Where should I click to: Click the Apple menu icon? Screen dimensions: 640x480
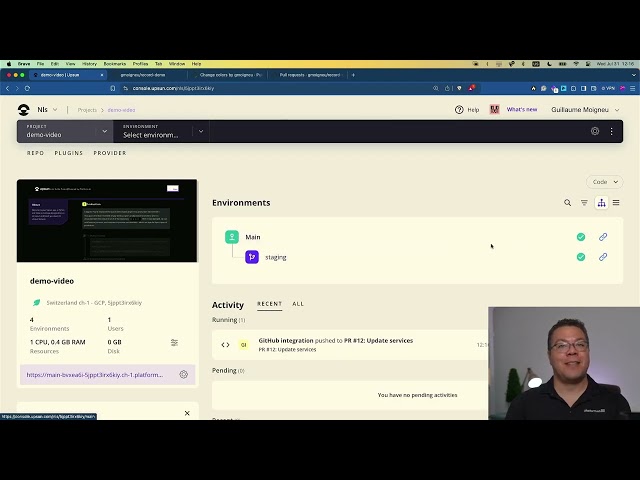[x=9, y=64]
